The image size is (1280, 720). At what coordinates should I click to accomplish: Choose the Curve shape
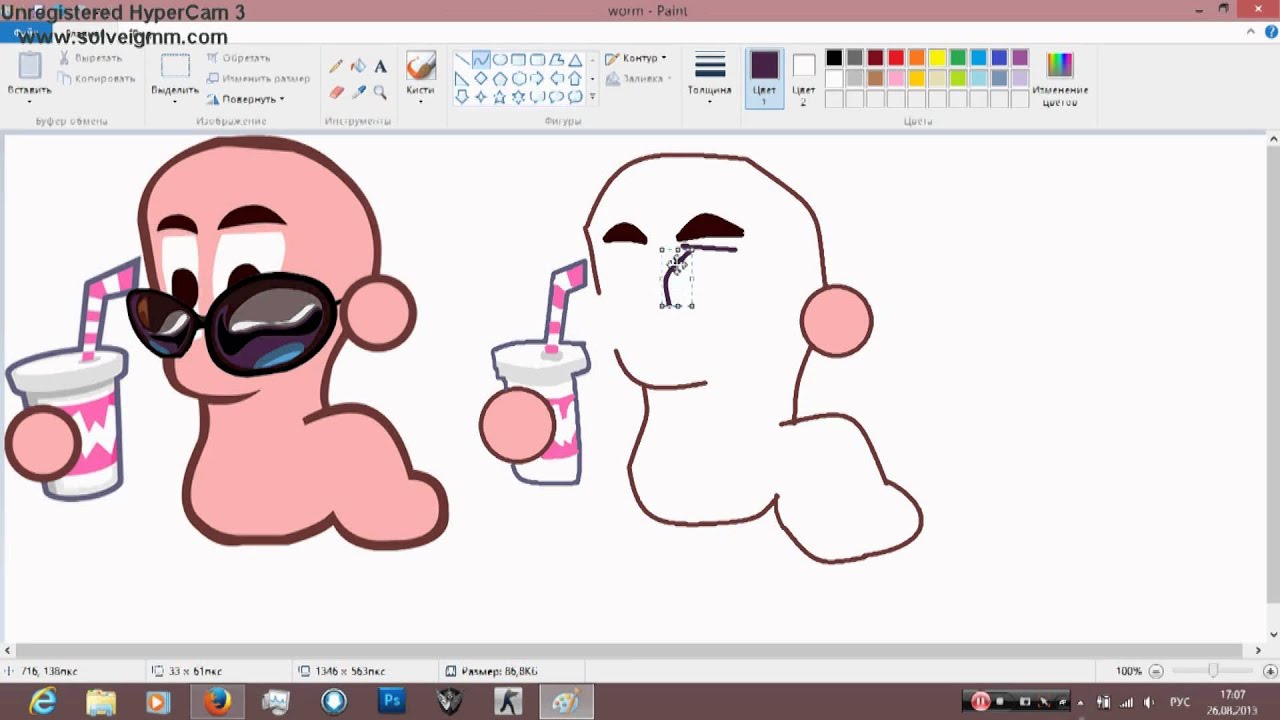click(481, 60)
